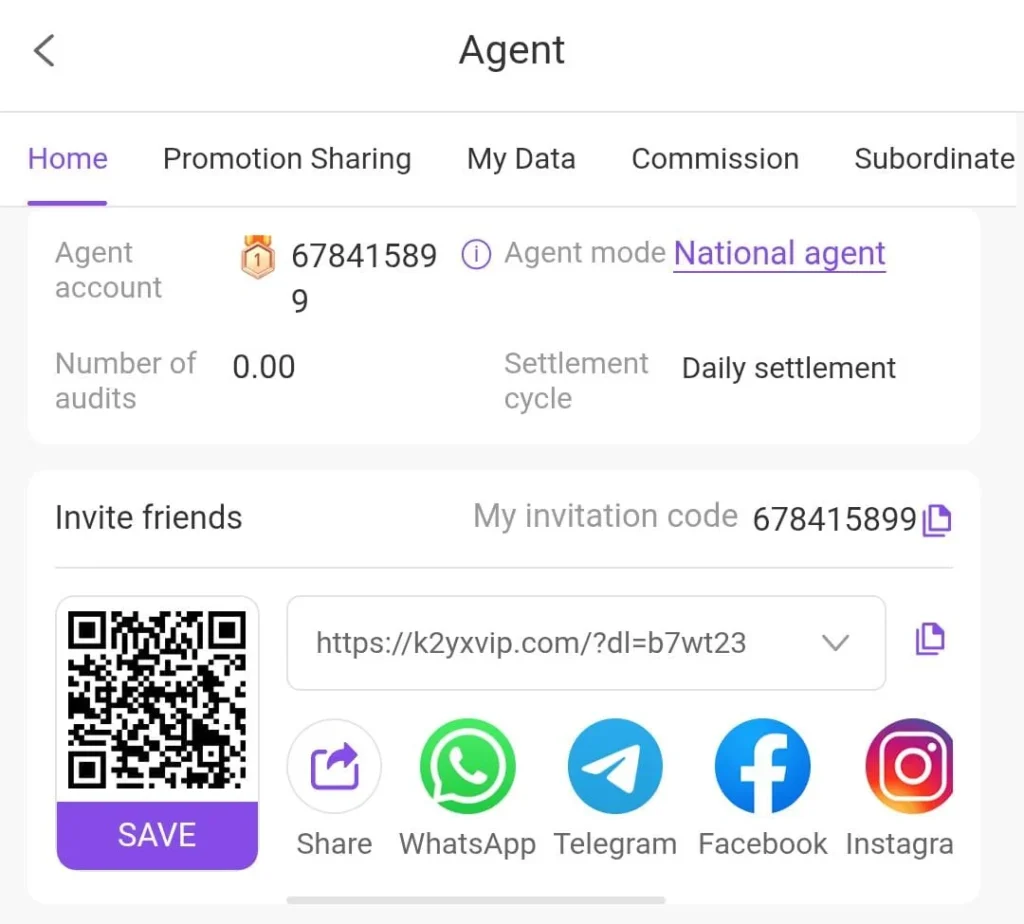
Task: Expand the invite link dropdown chevron
Action: click(835, 643)
